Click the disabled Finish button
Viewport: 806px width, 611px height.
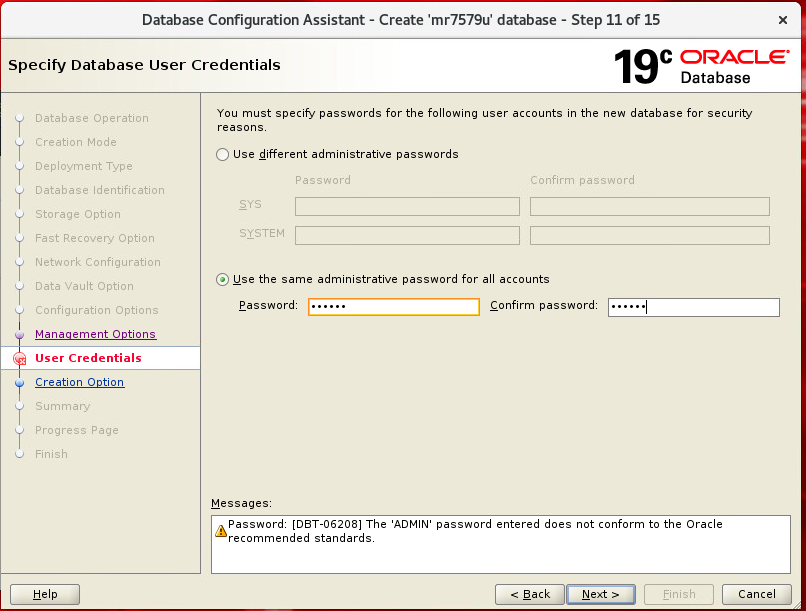coord(679,595)
